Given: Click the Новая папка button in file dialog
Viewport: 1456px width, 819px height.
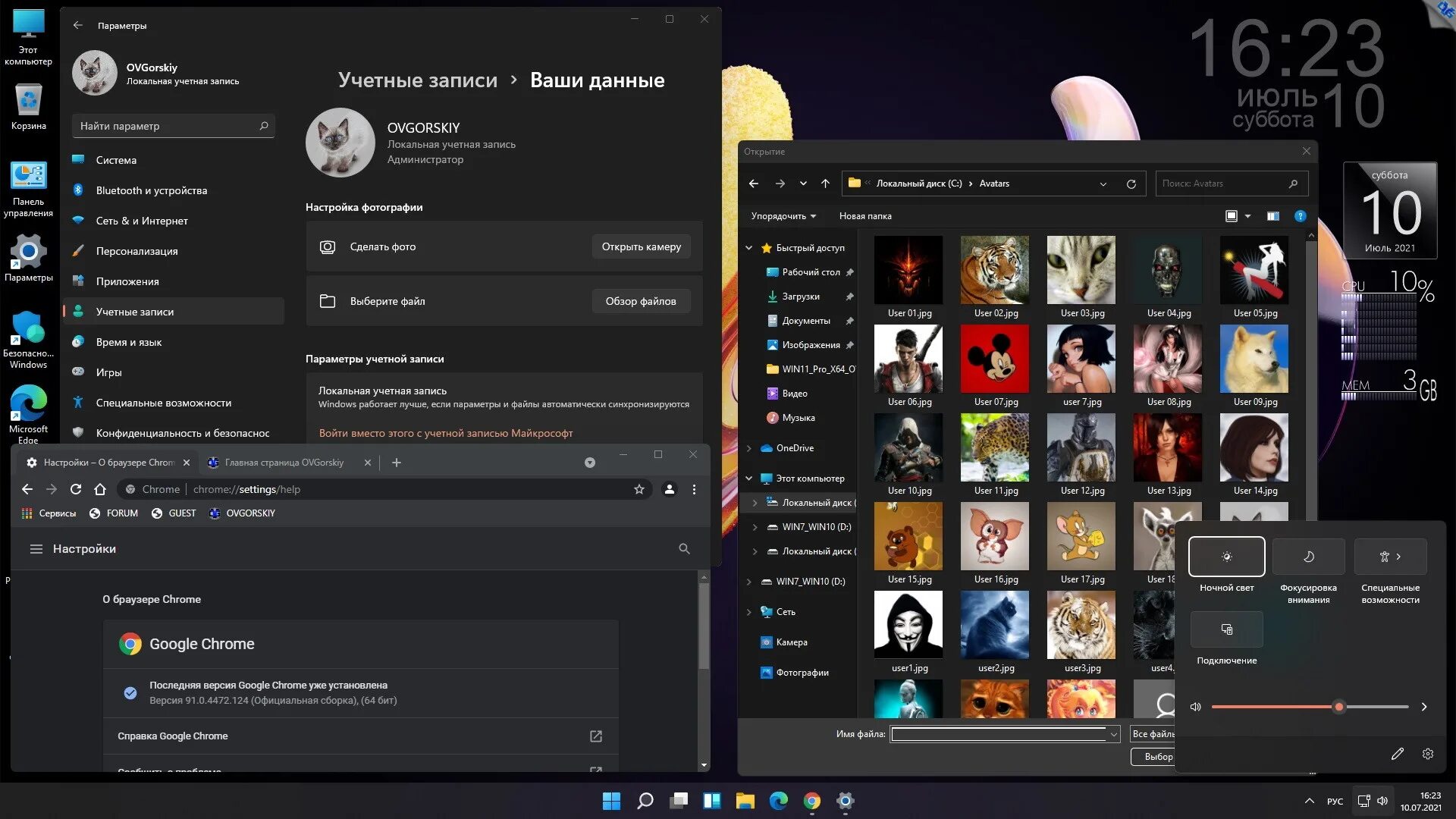Looking at the screenshot, I should 865,215.
